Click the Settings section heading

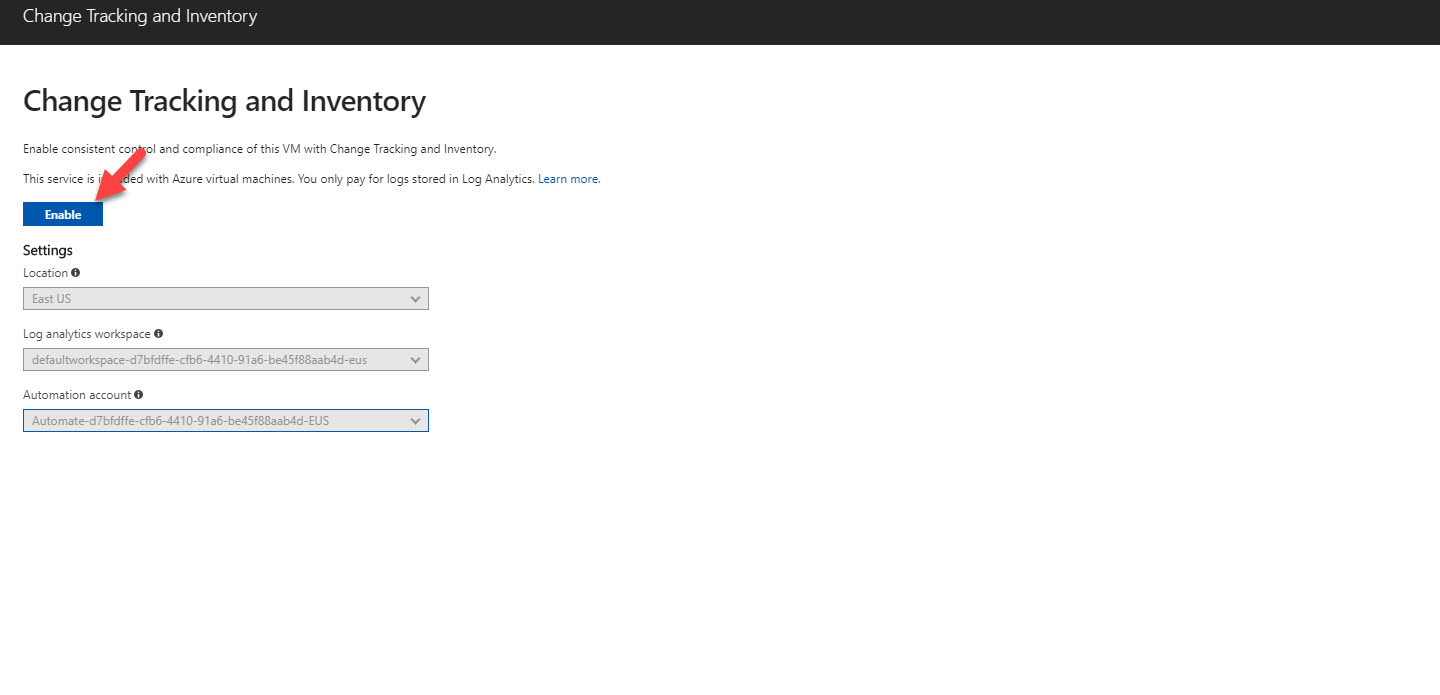tap(48, 250)
